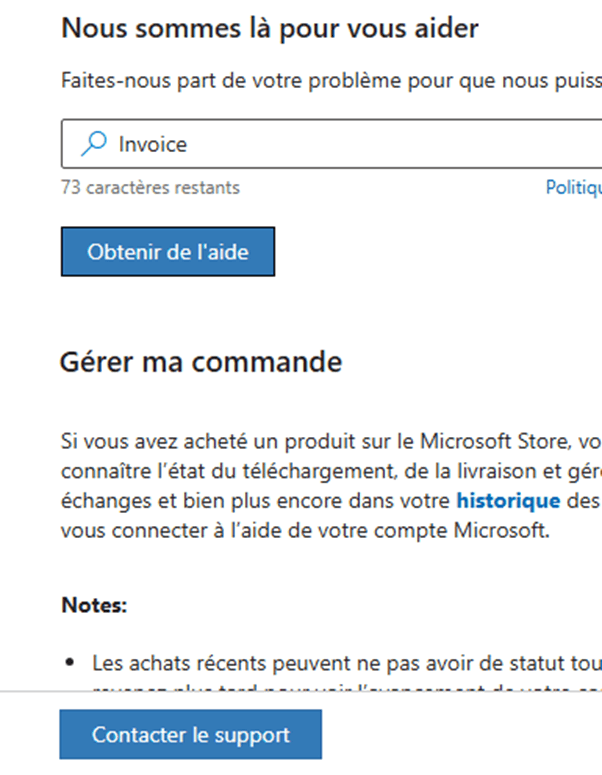This screenshot has width=602, height=775.
Task: Click the bullet point before Les achats récents
Action: tap(70, 662)
